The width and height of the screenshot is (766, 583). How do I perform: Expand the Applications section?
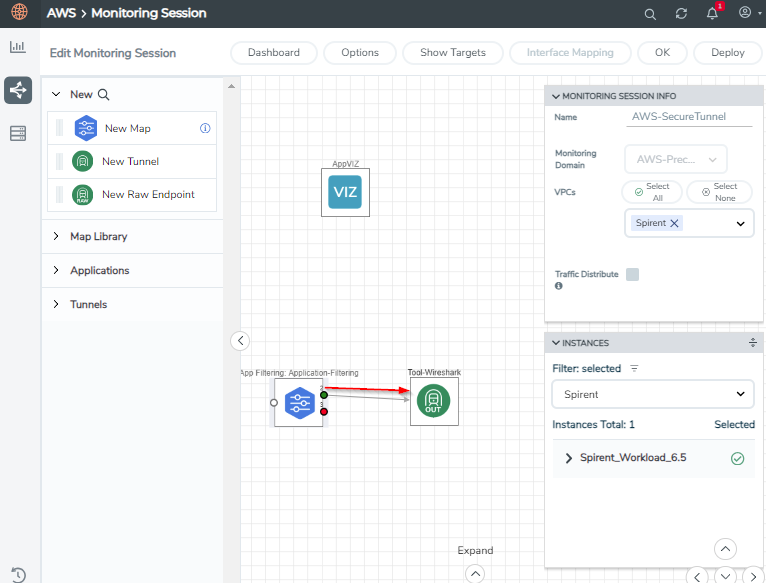(x=56, y=270)
